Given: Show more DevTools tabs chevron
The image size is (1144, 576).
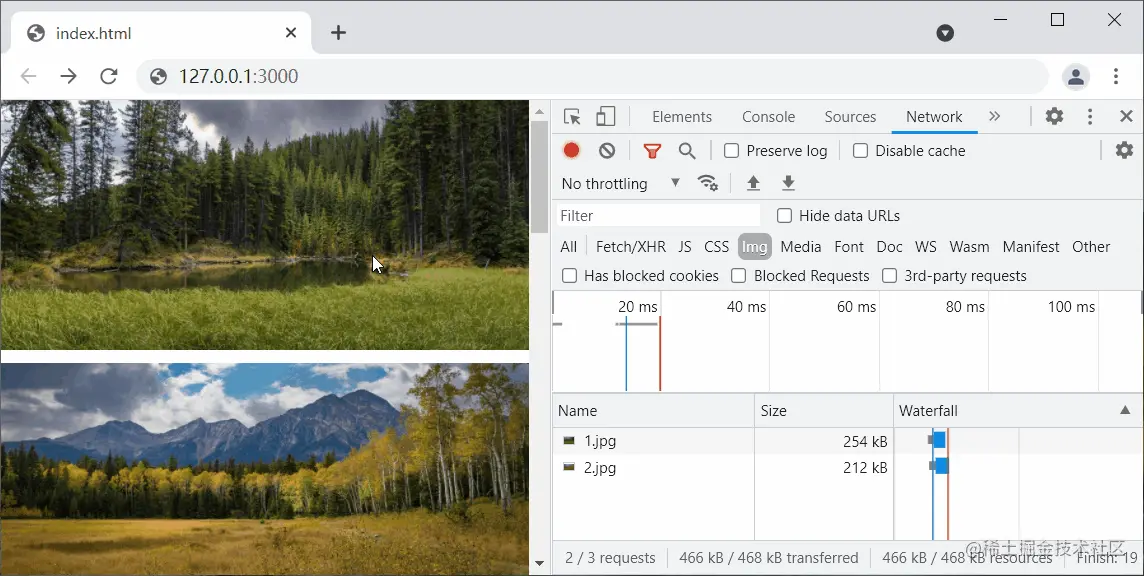Looking at the screenshot, I should [994, 116].
